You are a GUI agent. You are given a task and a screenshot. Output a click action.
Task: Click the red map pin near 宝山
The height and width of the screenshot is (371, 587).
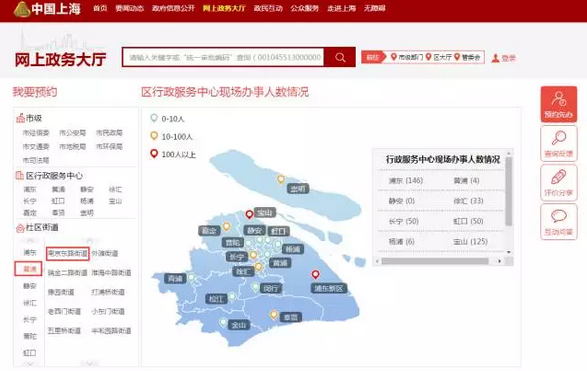(249, 214)
